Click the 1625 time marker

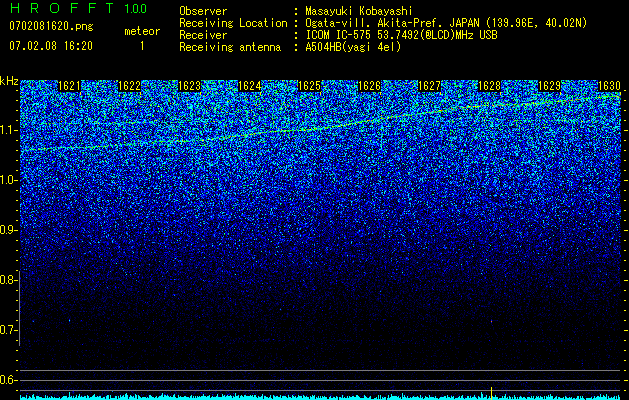(x=309, y=86)
